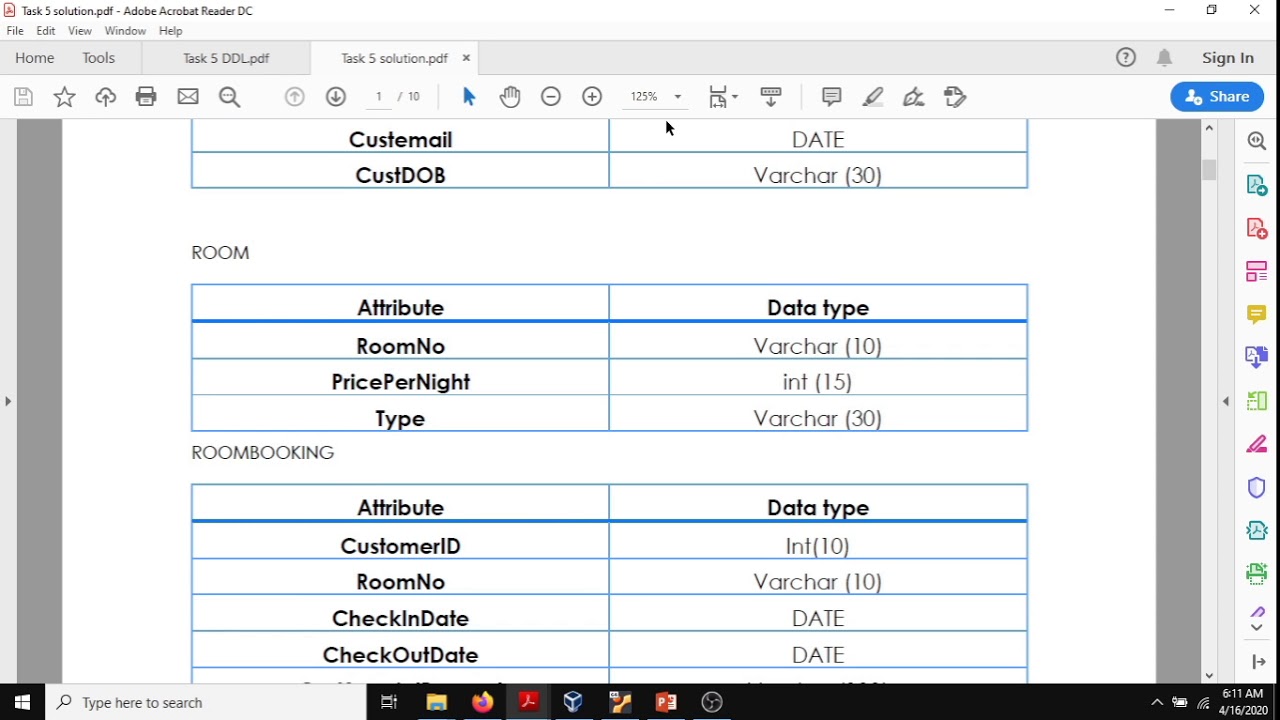Screen dimensions: 1280x720
Task: Click the Print file icon
Action: 146,97
